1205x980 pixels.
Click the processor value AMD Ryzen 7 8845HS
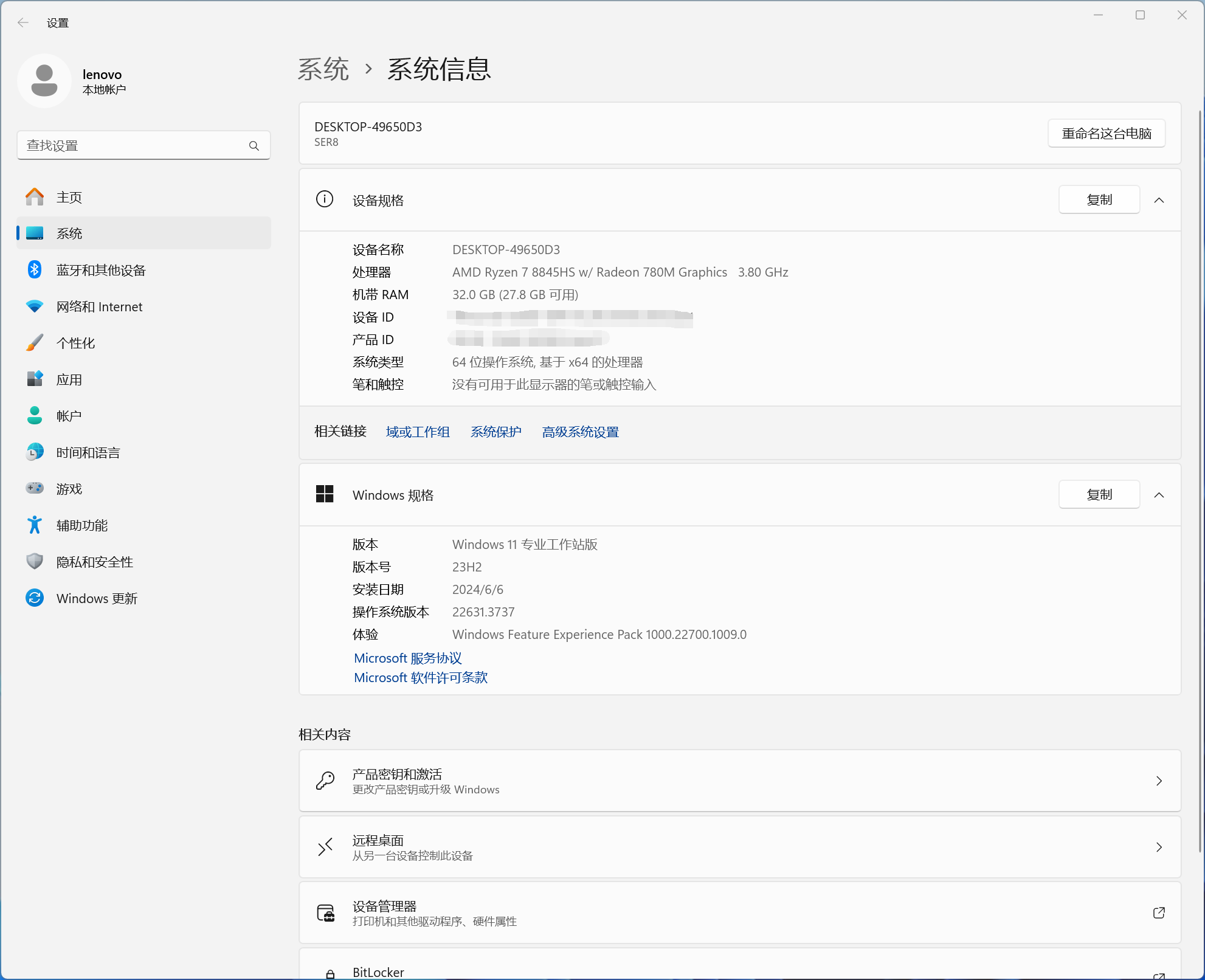620,272
